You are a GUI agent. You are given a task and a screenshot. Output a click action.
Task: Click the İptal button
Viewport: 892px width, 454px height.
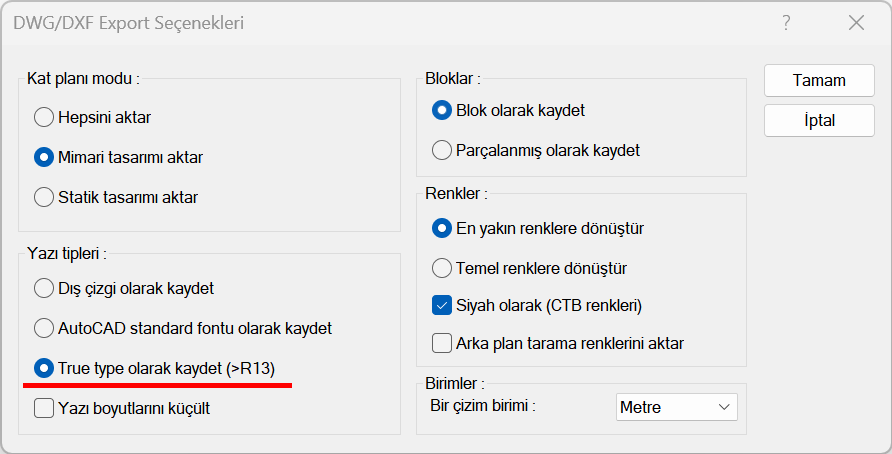[806, 121]
